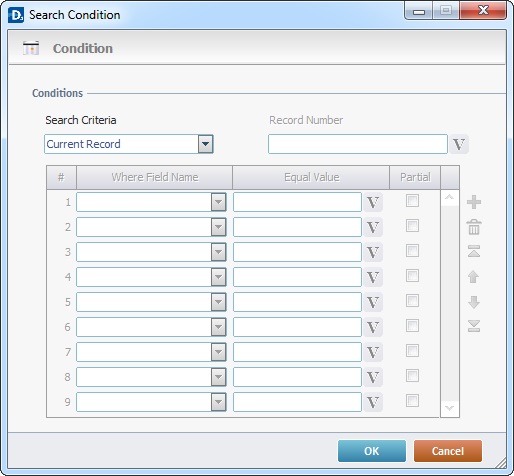Viewport: 514px width, 476px height.
Task: Click the Record Number input field
Action: point(358,144)
